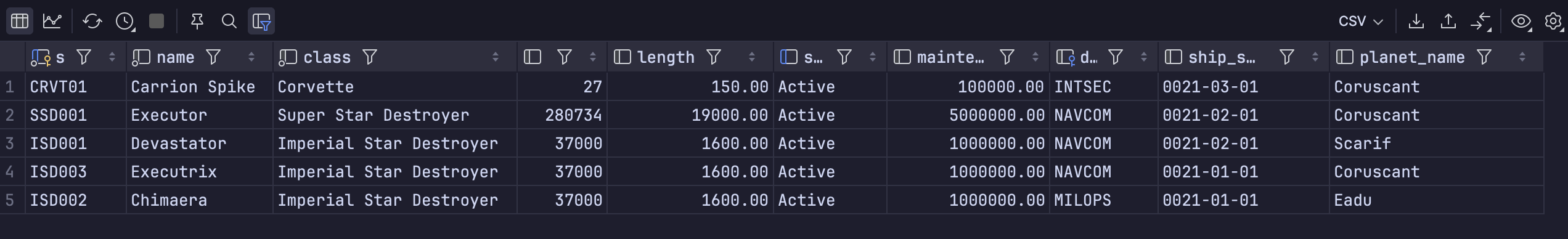Open the CSV format dropdown
Image resolution: width=1568 pixels, height=239 pixels.
1360,22
